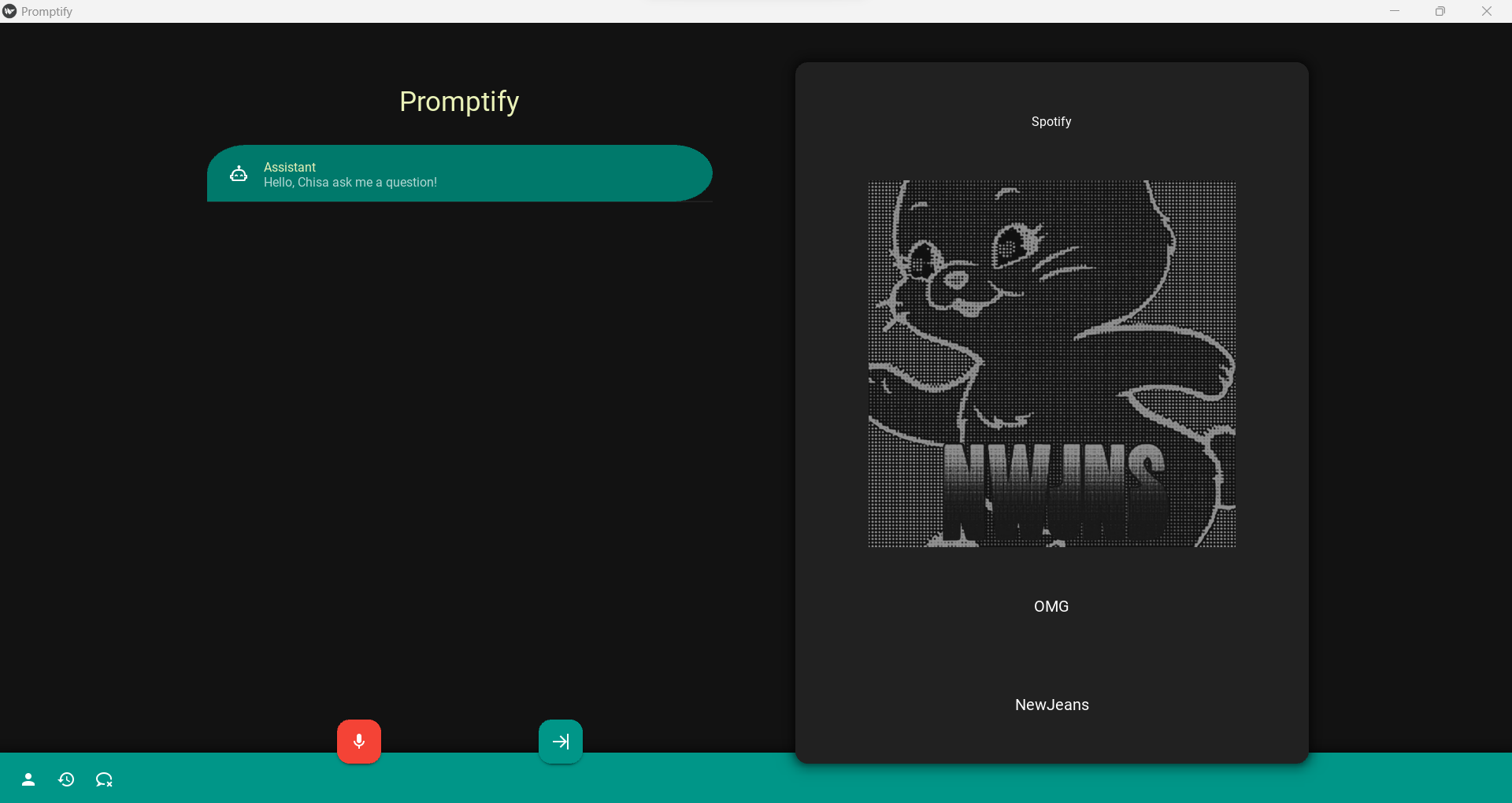Open the user profile icon in bottom bar
This screenshot has height=803, width=1512.
coord(28,779)
